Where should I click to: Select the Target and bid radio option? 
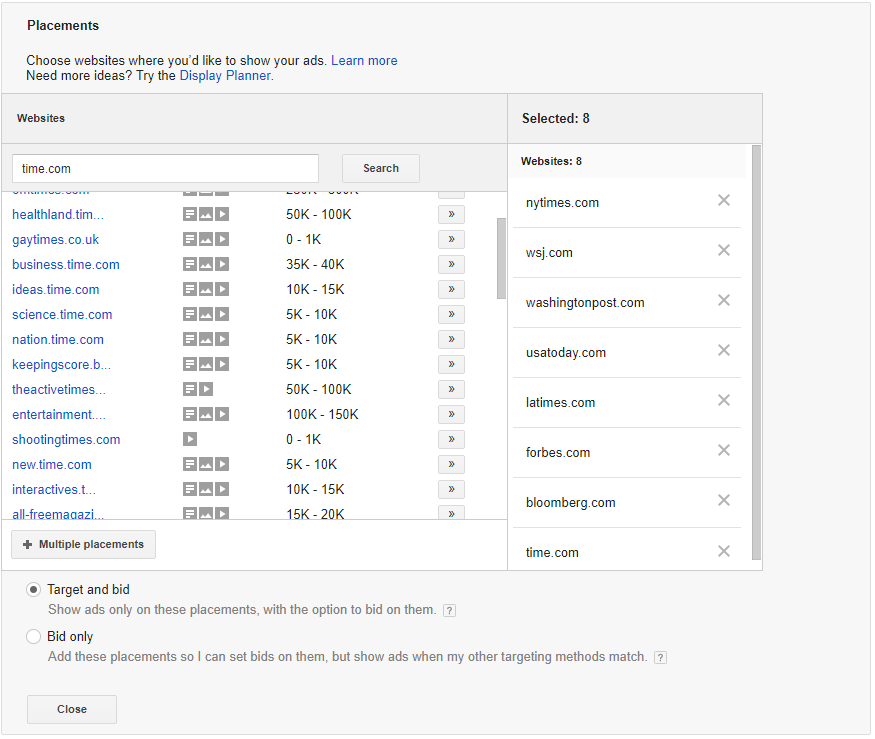(x=34, y=590)
